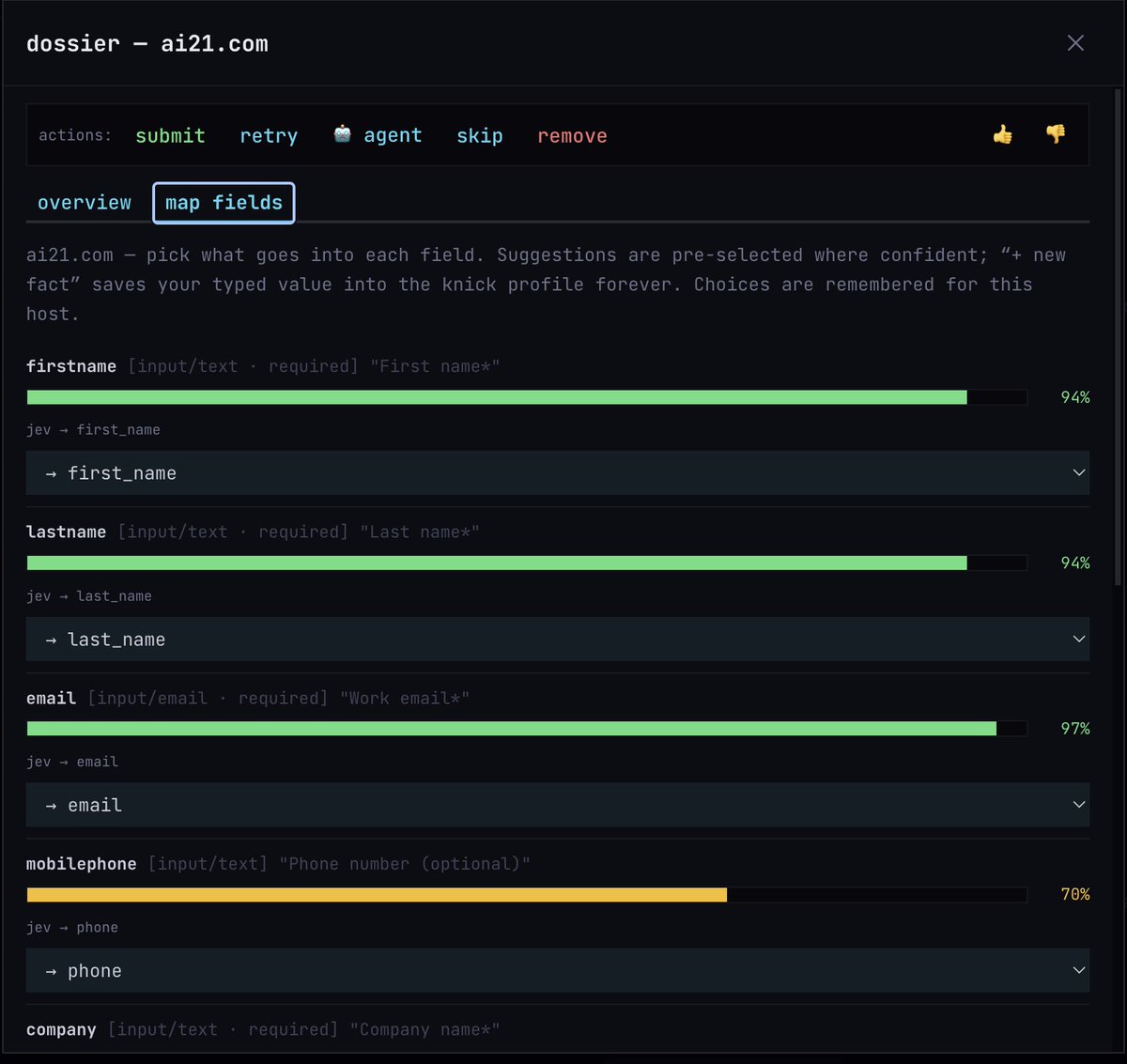Submit the ai21.com dossier
The width and height of the screenshot is (1127, 1064).
(170, 136)
